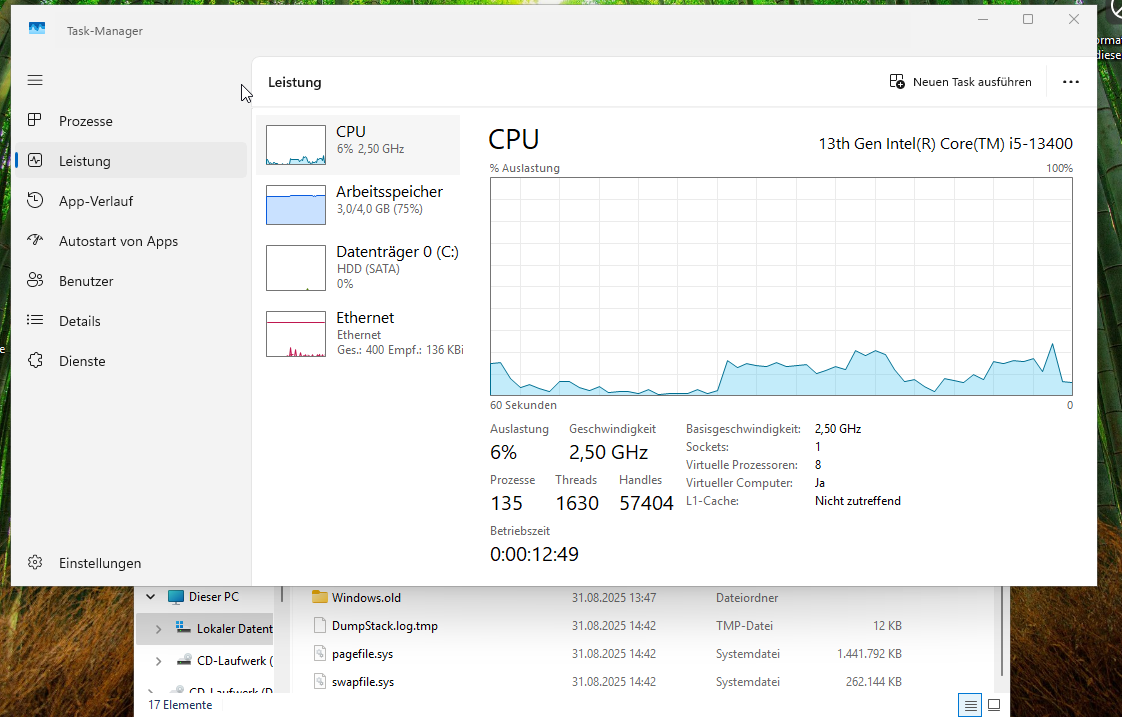Click the Autostart von Apps gauge icon

click(x=35, y=240)
